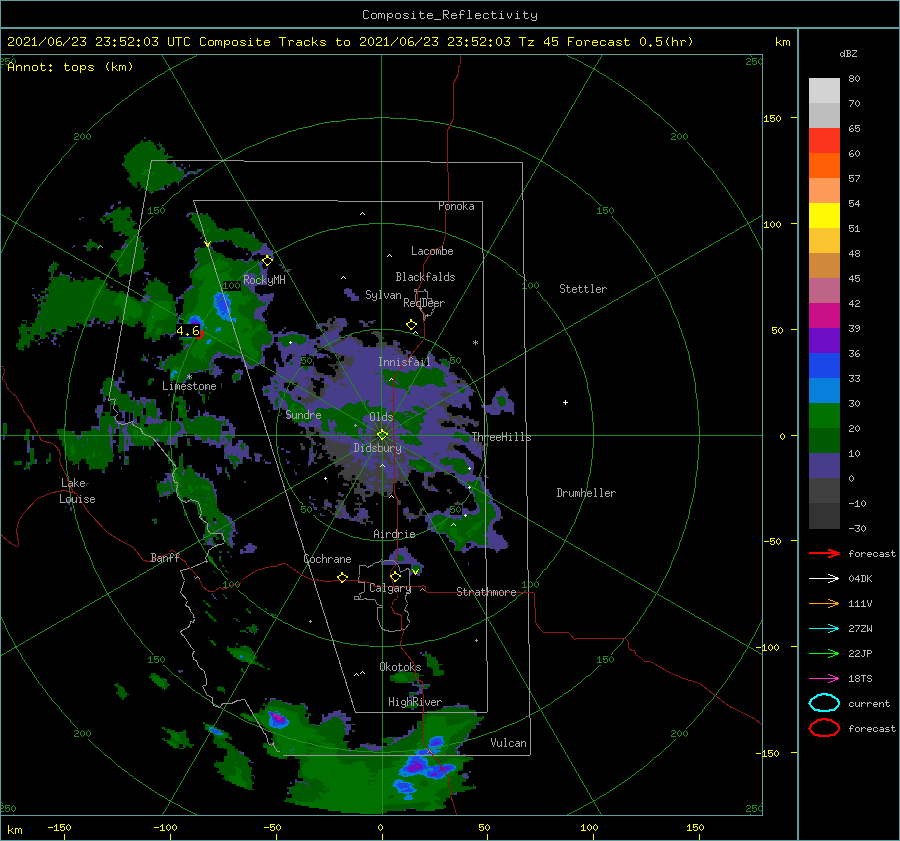Click the yellow diamond marker below RedDeer
The height and width of the screenshot is (841, 900).
point(411,325)
